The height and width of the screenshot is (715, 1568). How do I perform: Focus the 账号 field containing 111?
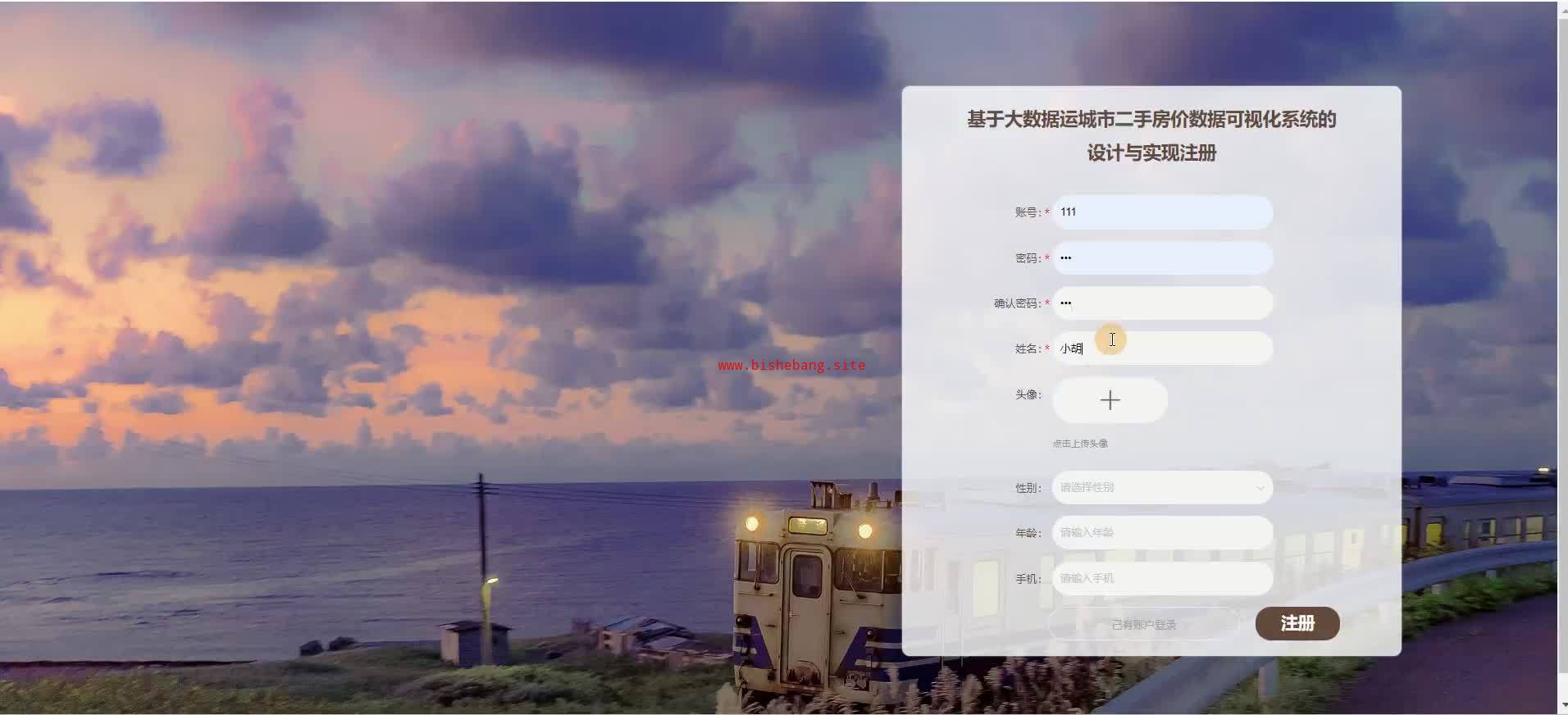coord(1163,212)
